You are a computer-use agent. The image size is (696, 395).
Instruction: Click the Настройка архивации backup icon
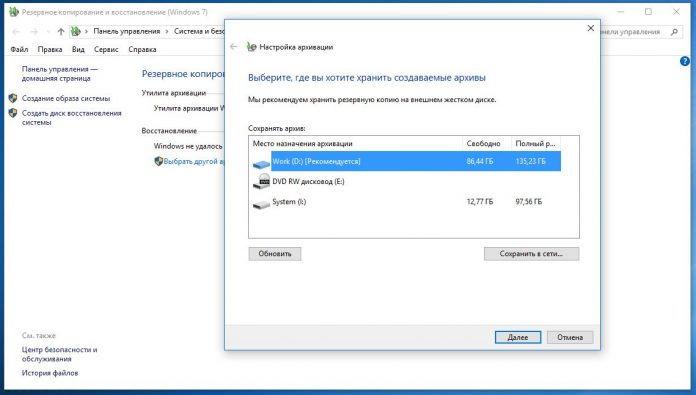click(251, 47)
